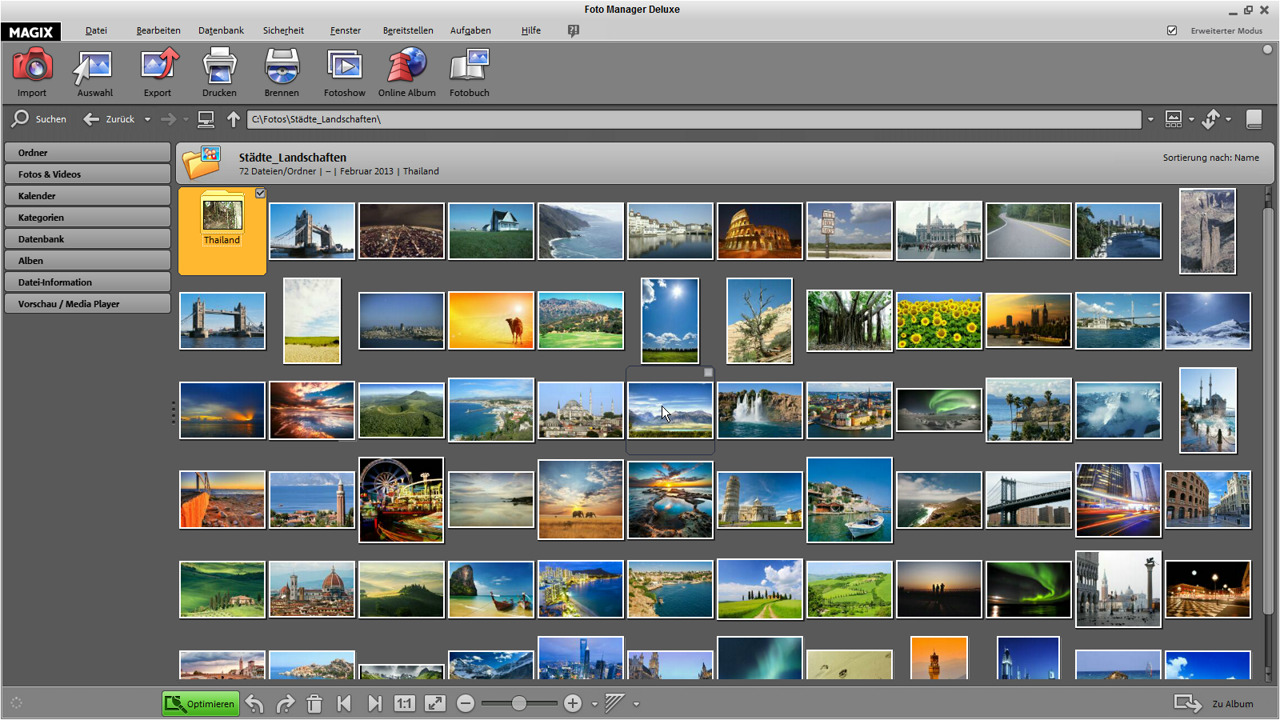The width and height of the screenshot is (1280, 720).
Task: Expand the Alben panel
Action: coord(87,260)
